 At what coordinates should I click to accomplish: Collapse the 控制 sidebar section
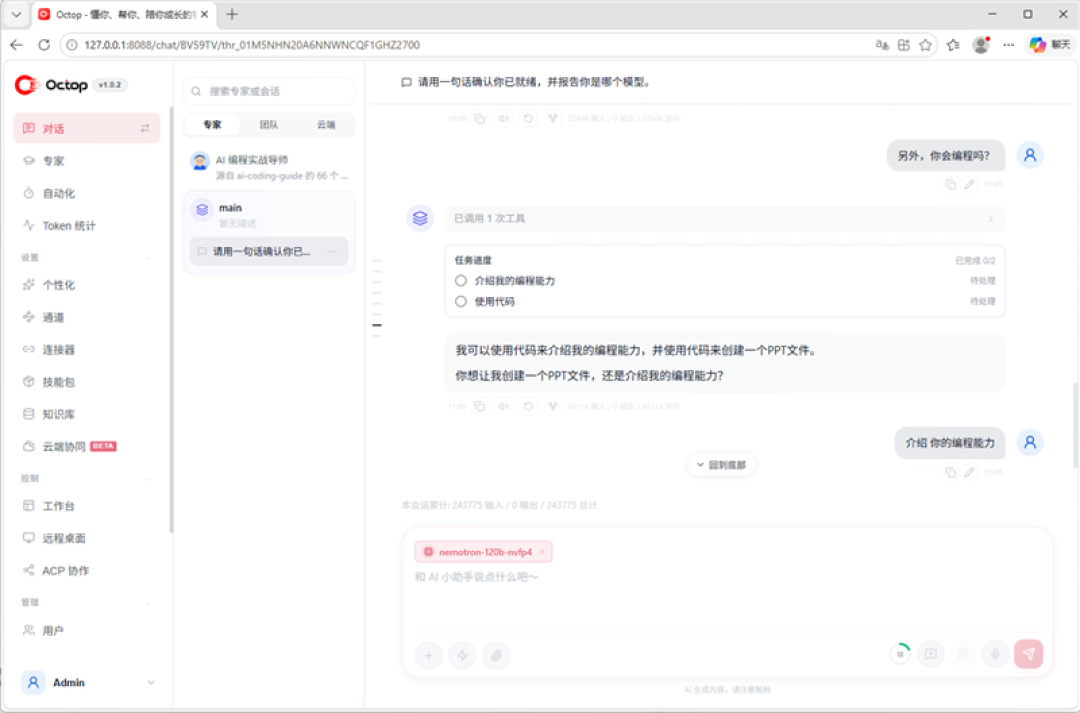[x=147, y=478]
